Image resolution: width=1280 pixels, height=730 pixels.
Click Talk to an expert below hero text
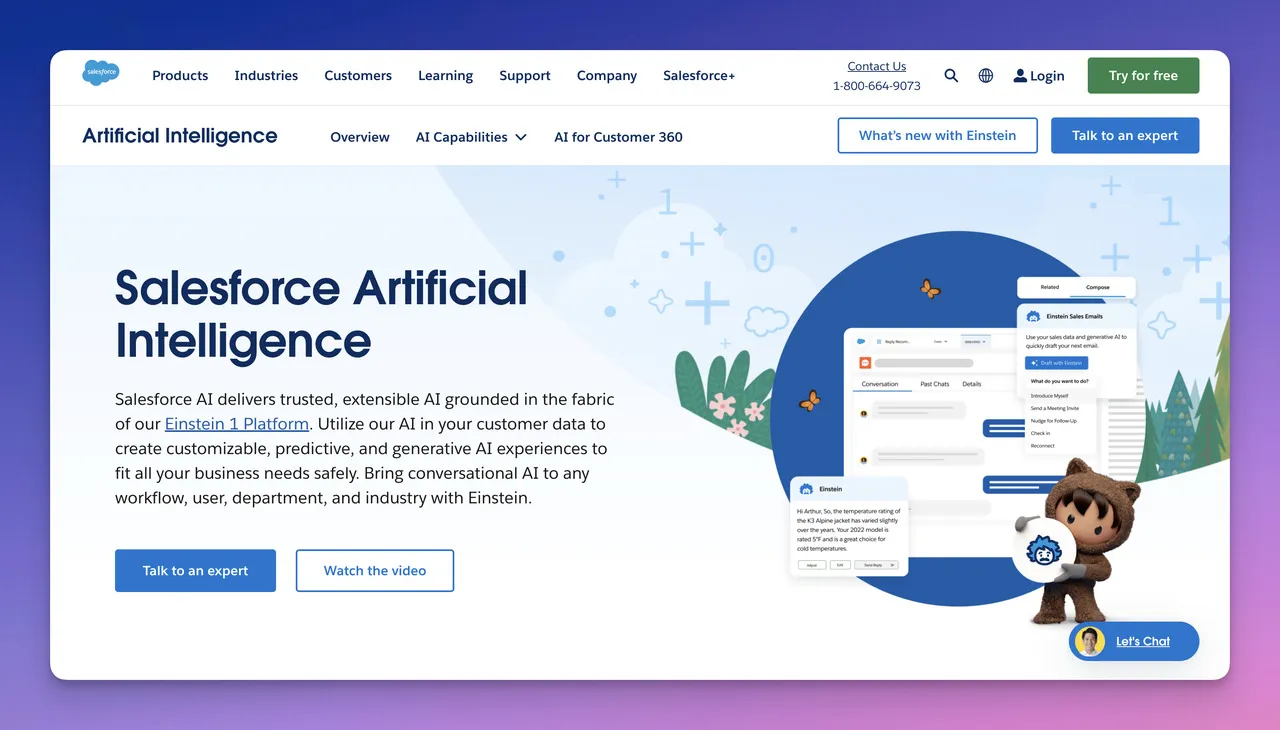[195, 570]
